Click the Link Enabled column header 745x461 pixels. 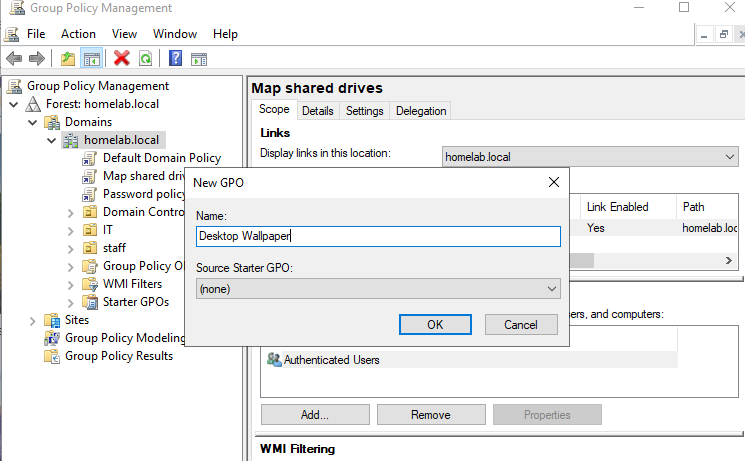pos(628,207)
